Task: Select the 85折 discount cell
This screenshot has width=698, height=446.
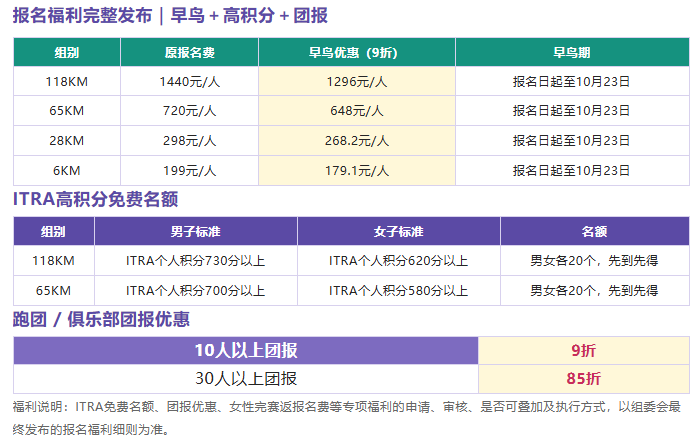Action: (x=584, y=379)
